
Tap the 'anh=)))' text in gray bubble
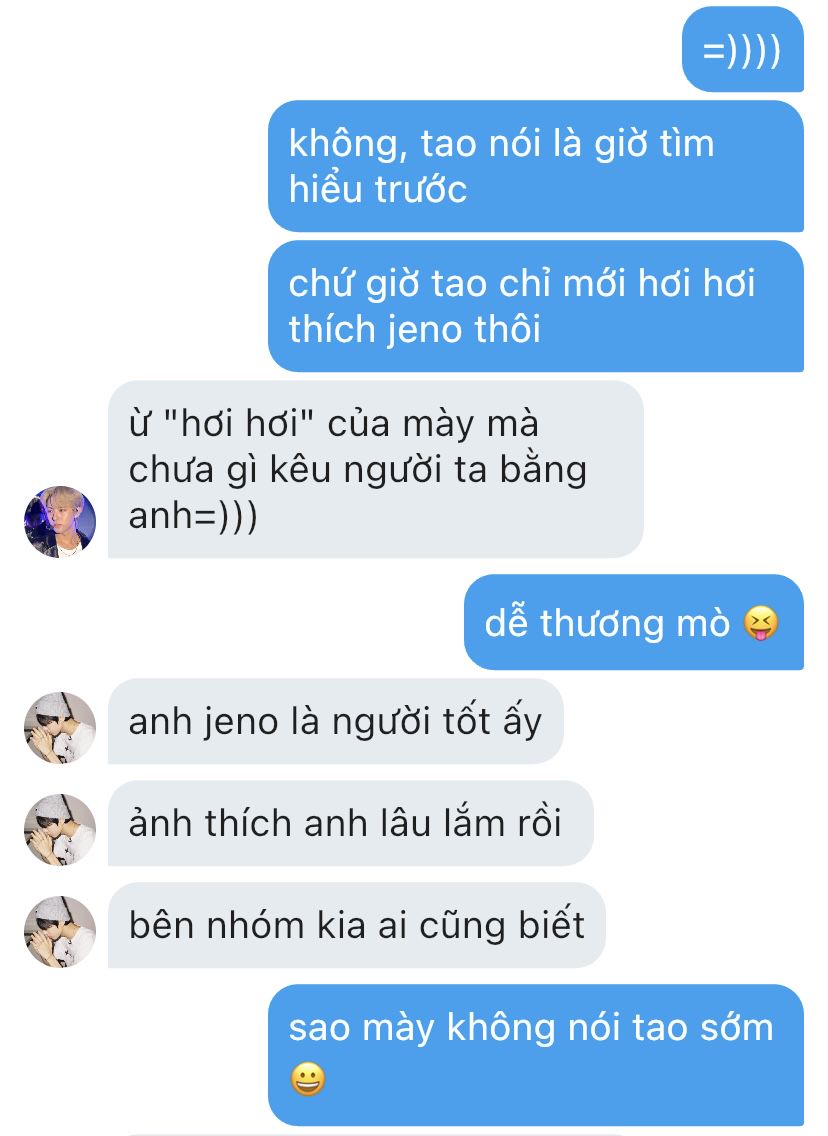click(193, 516)
